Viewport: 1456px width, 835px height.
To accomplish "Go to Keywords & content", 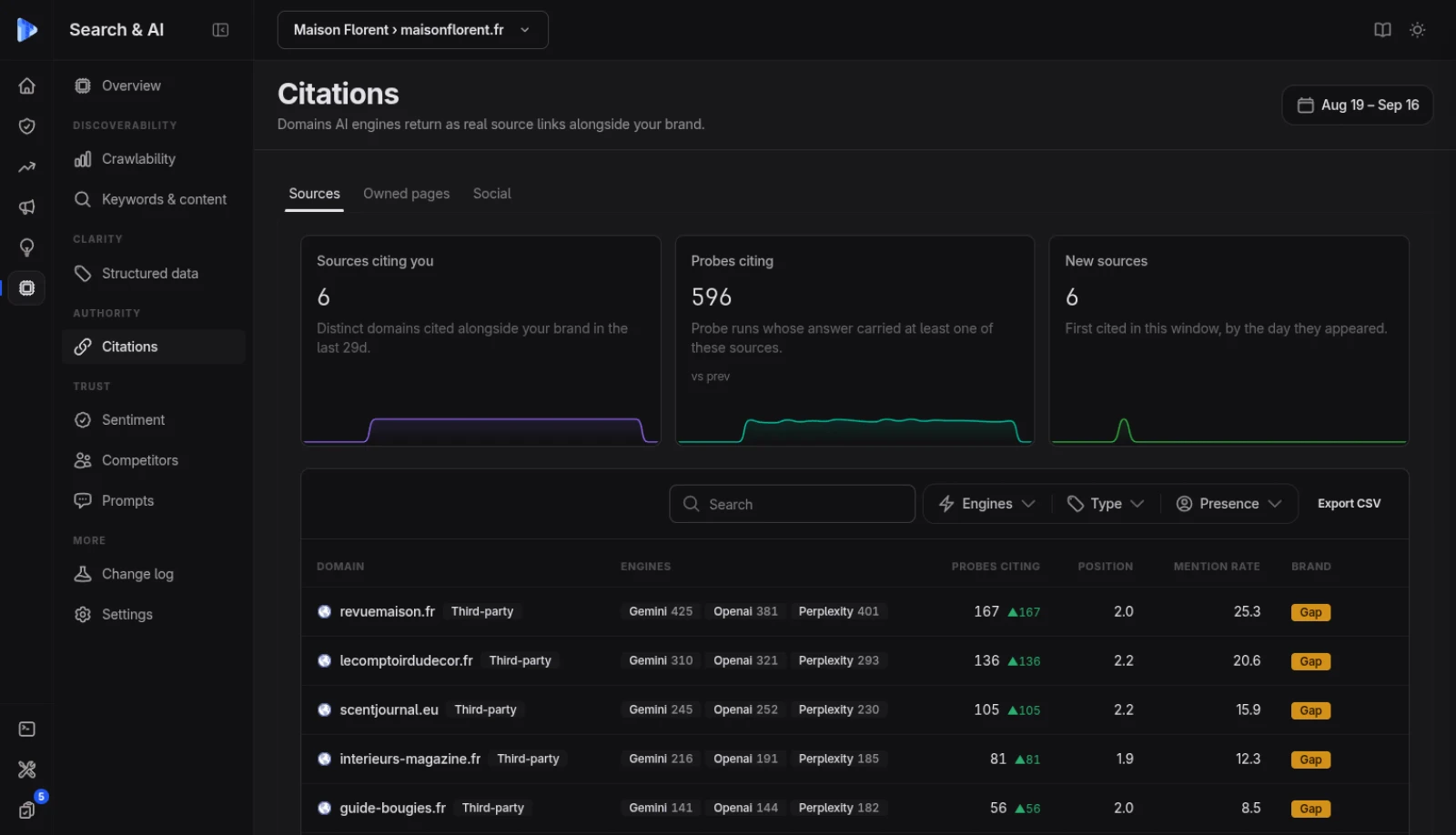I will (154, 199).
